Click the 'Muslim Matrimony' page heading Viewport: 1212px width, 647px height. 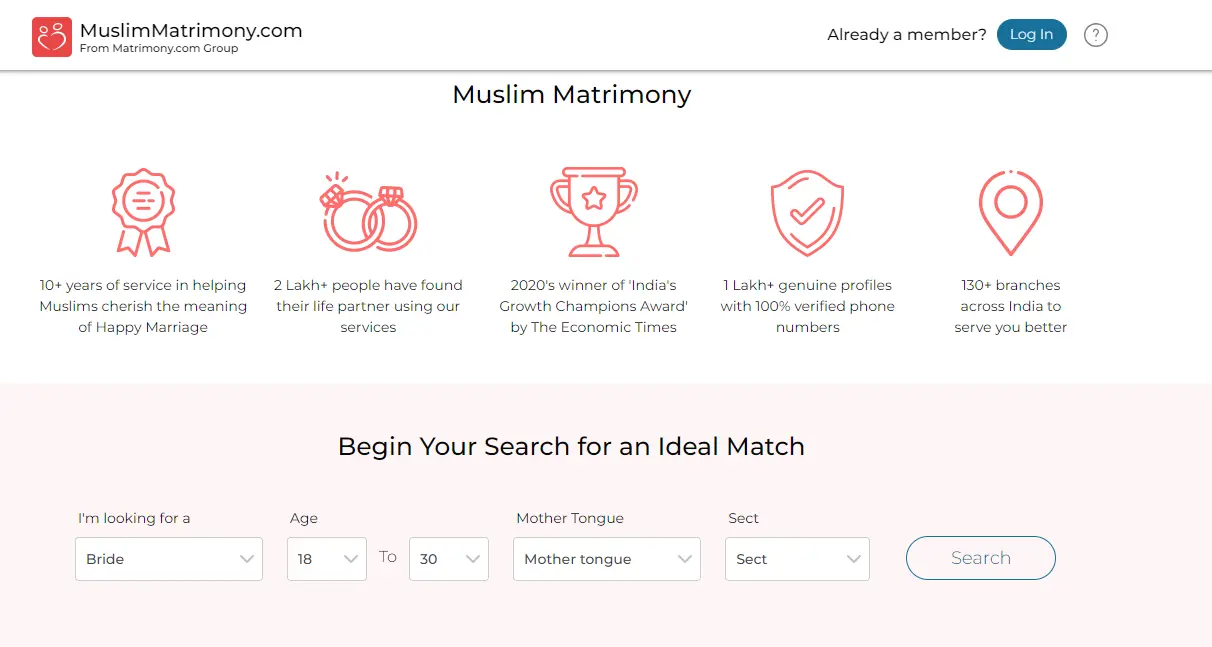(571, 95)
